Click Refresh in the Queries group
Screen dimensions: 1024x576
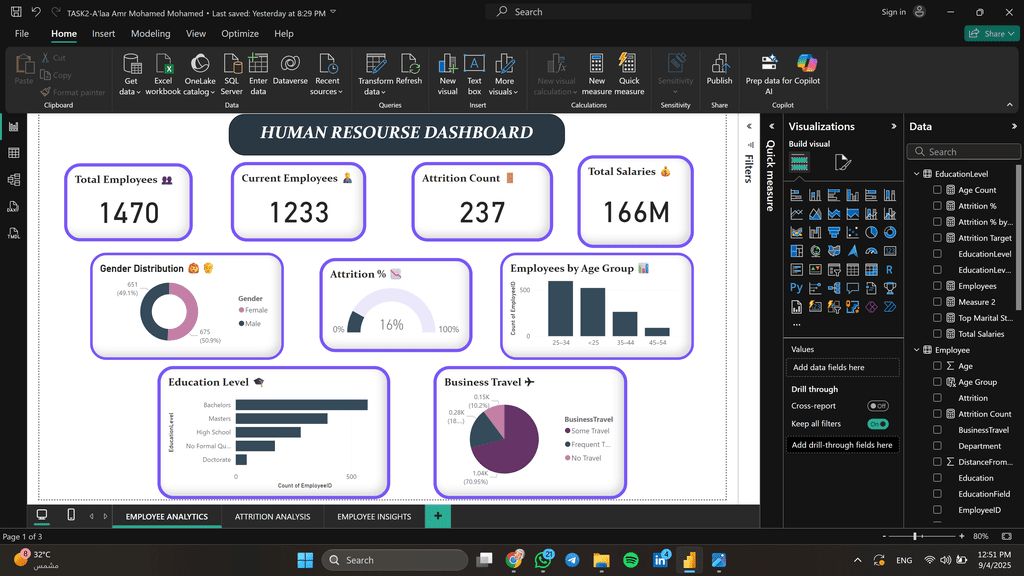(409, 66)
